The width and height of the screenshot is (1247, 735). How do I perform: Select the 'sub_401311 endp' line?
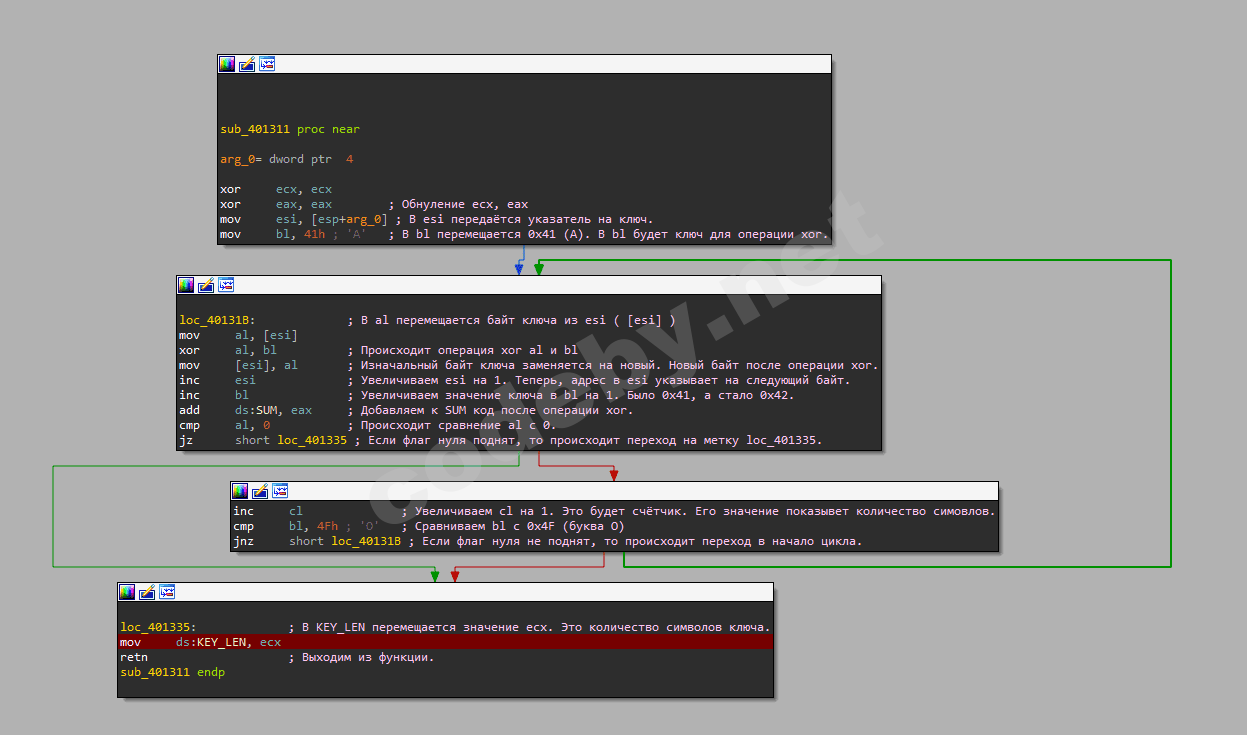pyautogui.click(x=172, y=672)
